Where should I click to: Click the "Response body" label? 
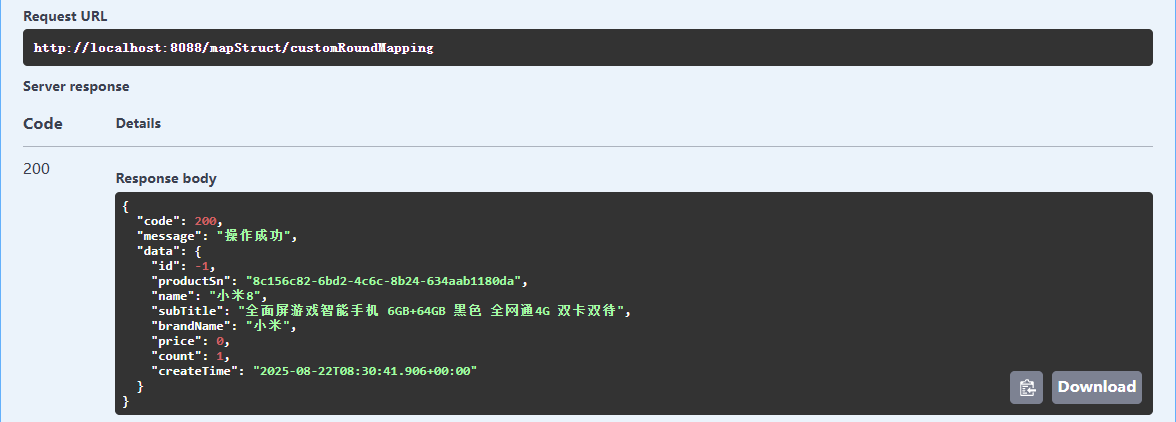(x=166, y=178)
